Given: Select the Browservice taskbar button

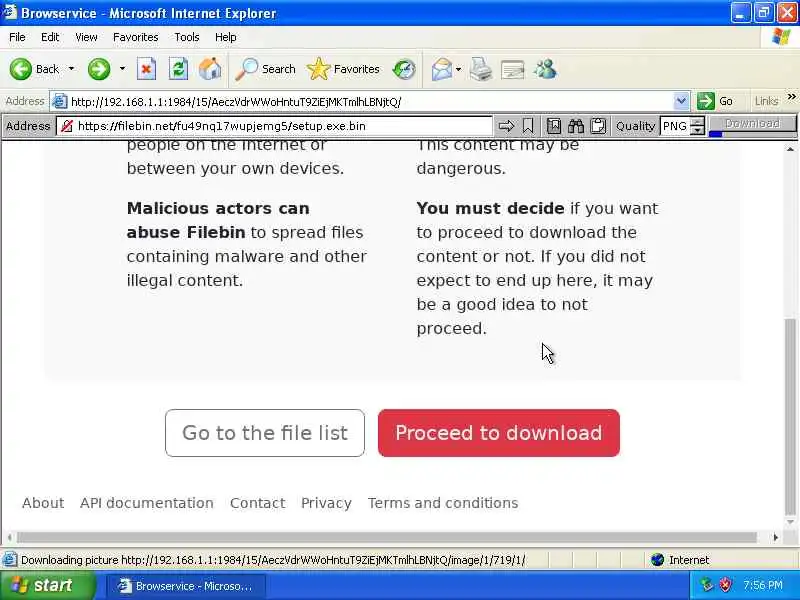Looking at the screenshot, I should (186, 586).
